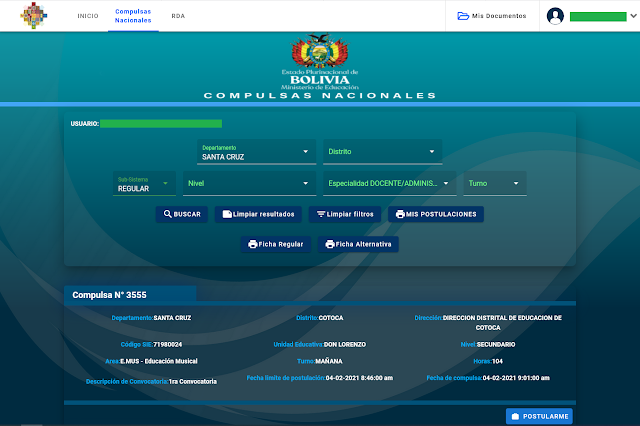640x426 pixels.
Task: Click the colorful site logo in header
Action: pos(33,16)
